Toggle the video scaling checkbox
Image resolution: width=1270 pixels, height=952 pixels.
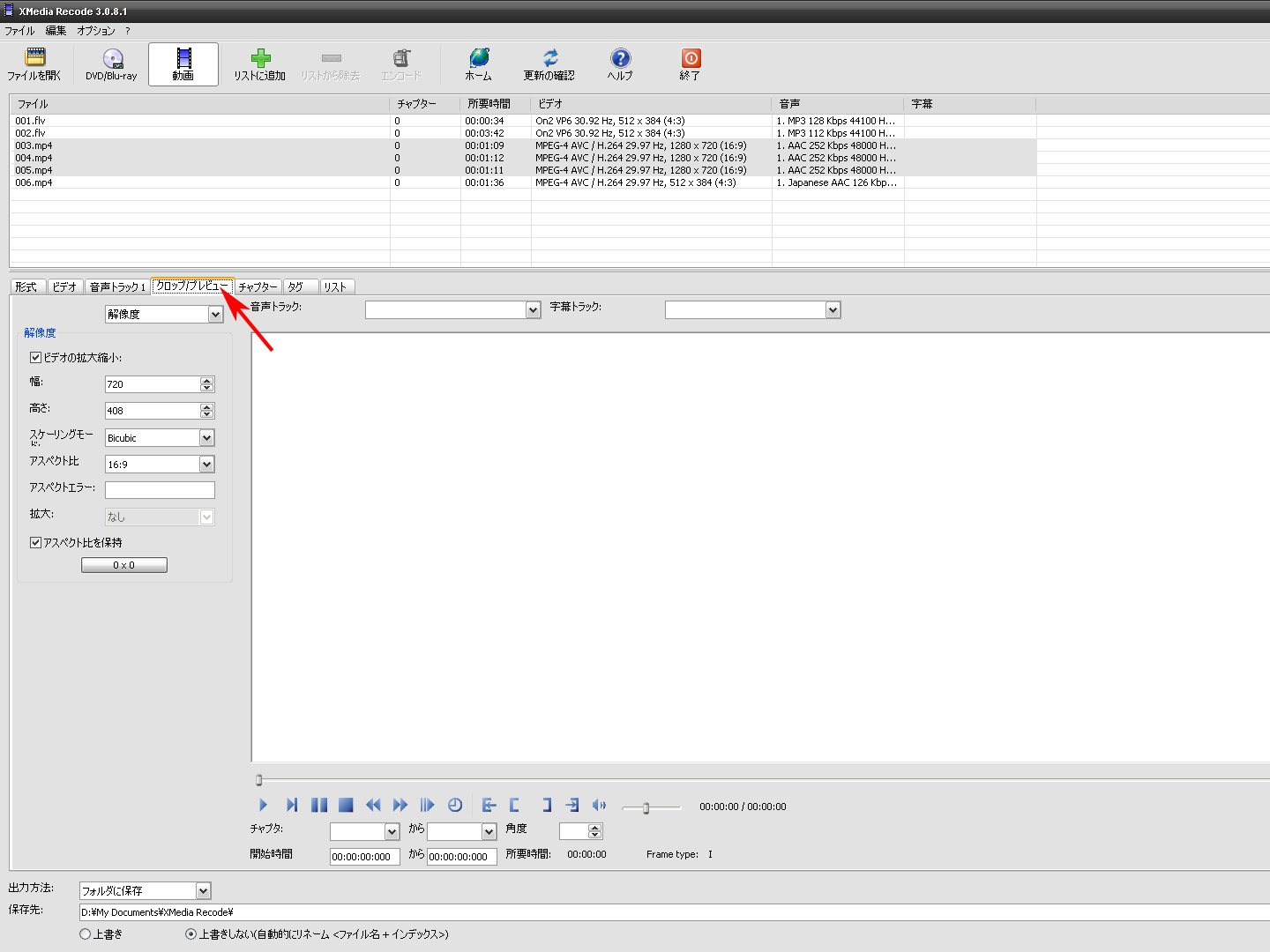[36, 358]
